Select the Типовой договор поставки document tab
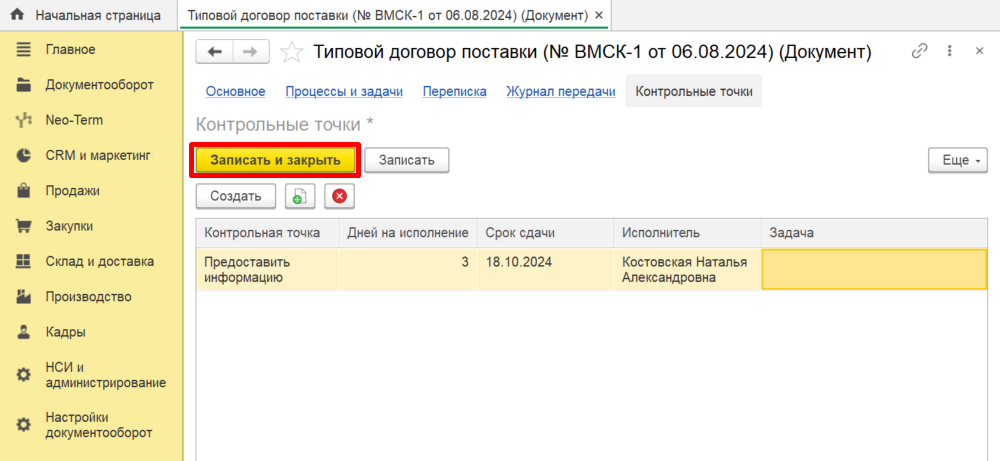Image resolution: width=1000 pixels, height=461 pixels. [x=395, y=15]
